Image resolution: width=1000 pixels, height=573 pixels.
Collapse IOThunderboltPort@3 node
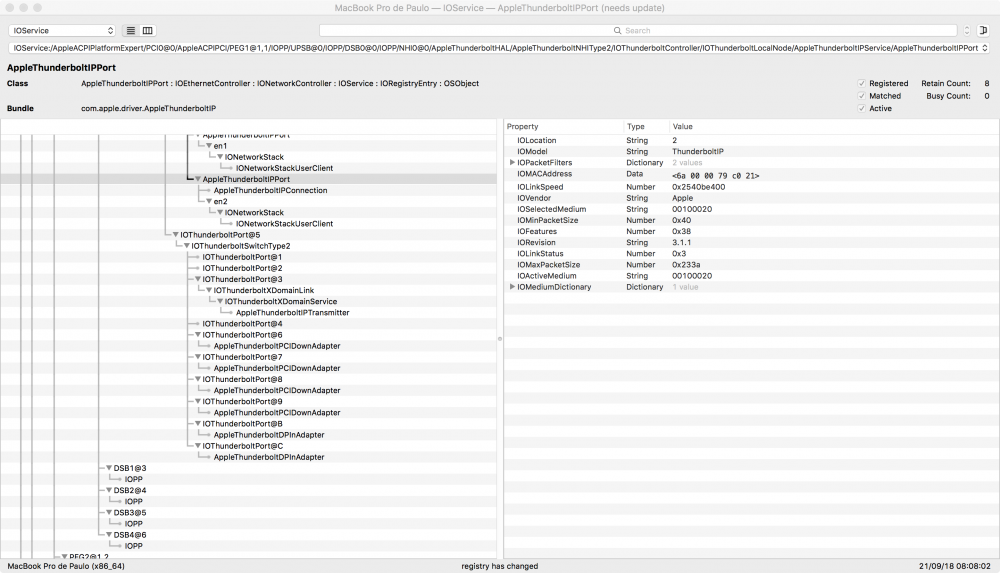pyautogui.click(x=198, y=279)
